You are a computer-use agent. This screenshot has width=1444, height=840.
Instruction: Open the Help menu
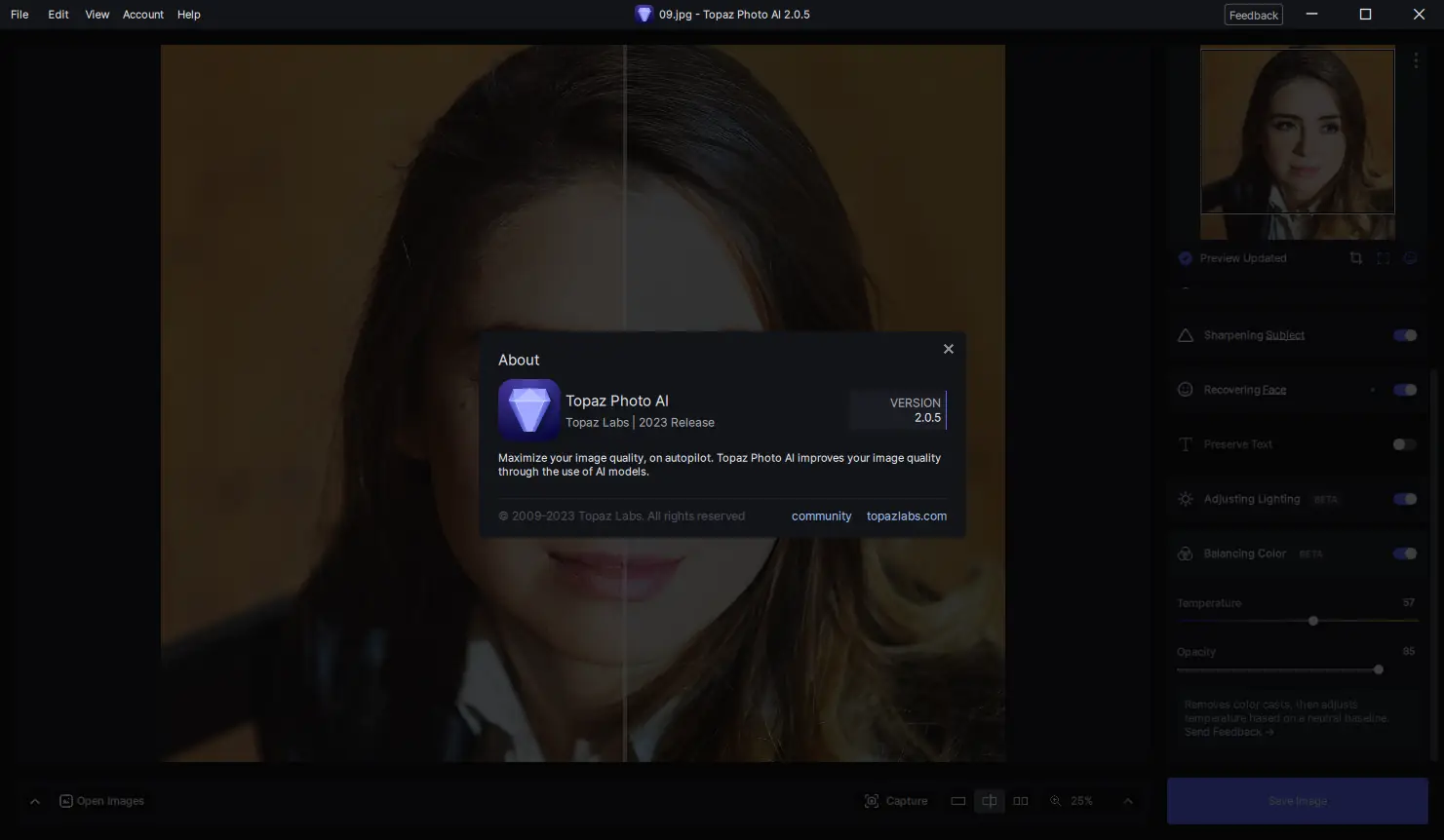[189, 15]
